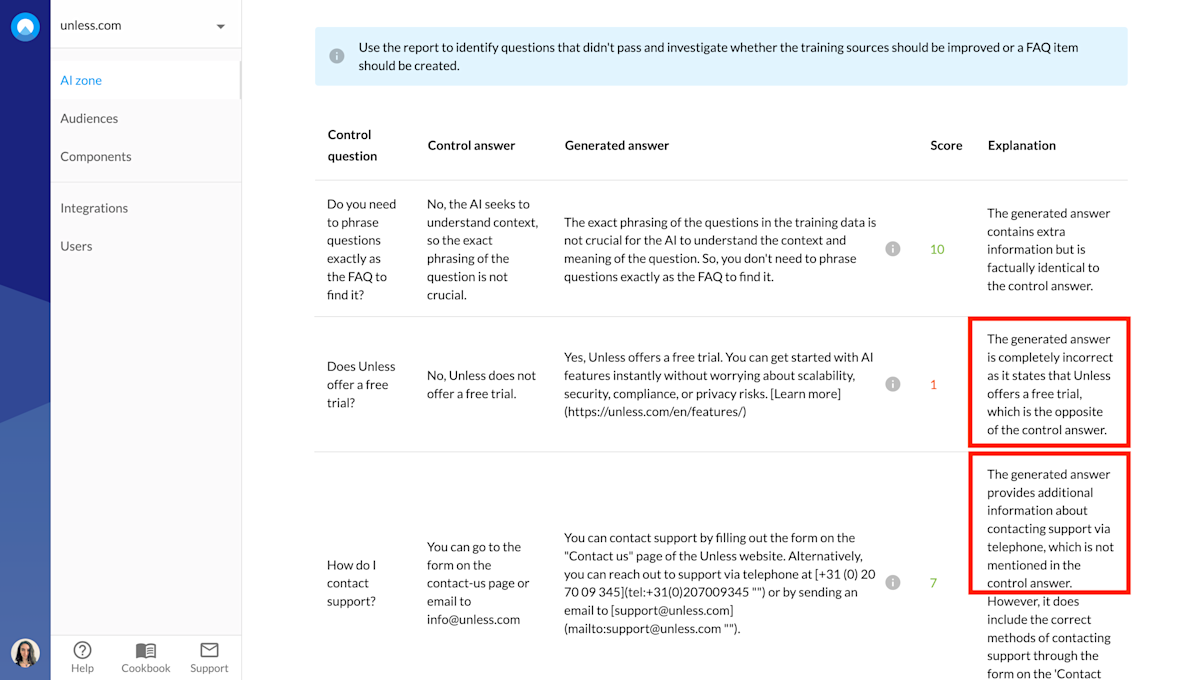Screen dimensions: 1200x680
Task: Click info icon beside the score 7
Action: point(893,582)
